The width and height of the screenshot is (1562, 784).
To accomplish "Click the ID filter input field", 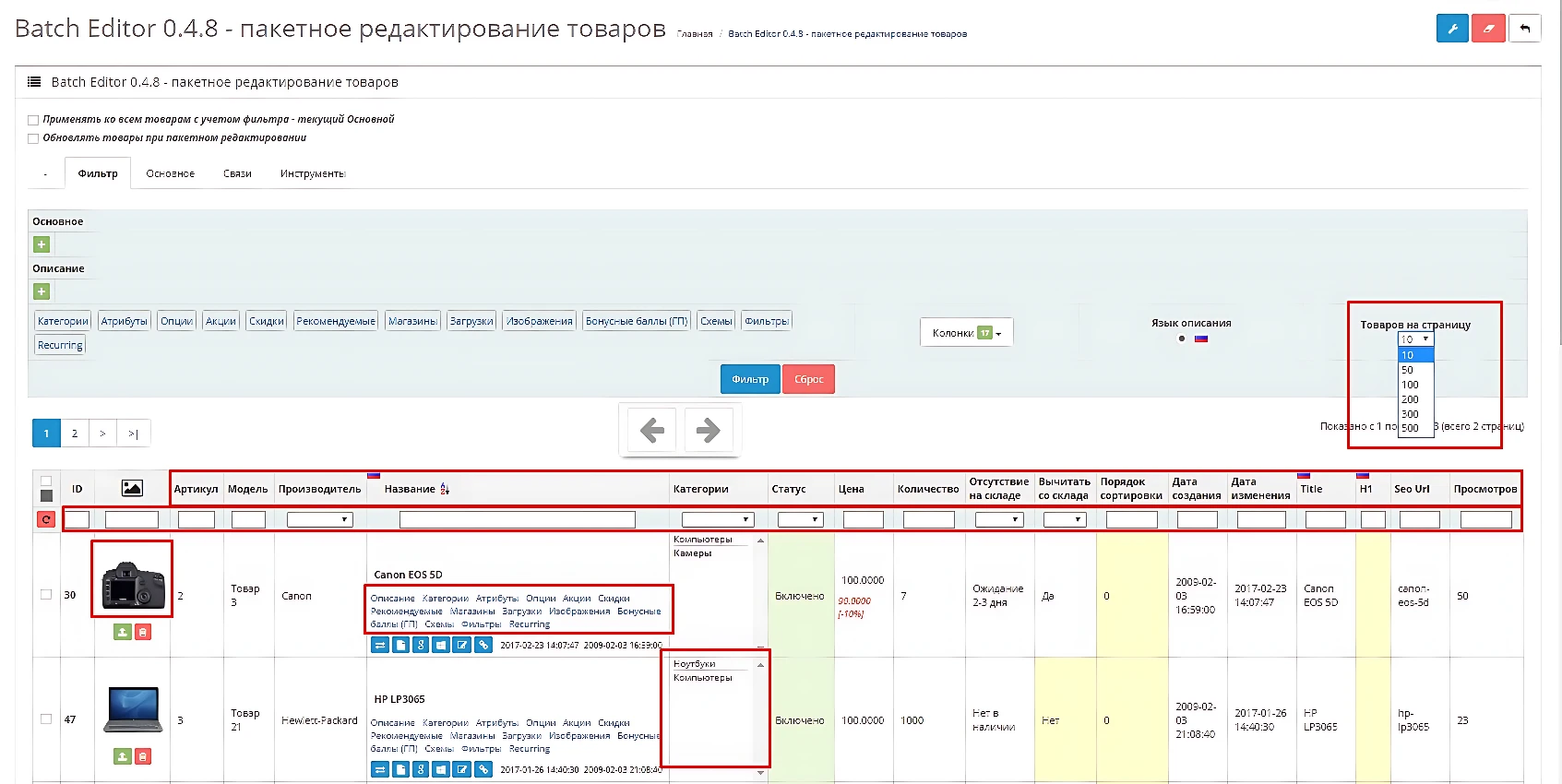I will pyautogui.click(x=77, y=520).
